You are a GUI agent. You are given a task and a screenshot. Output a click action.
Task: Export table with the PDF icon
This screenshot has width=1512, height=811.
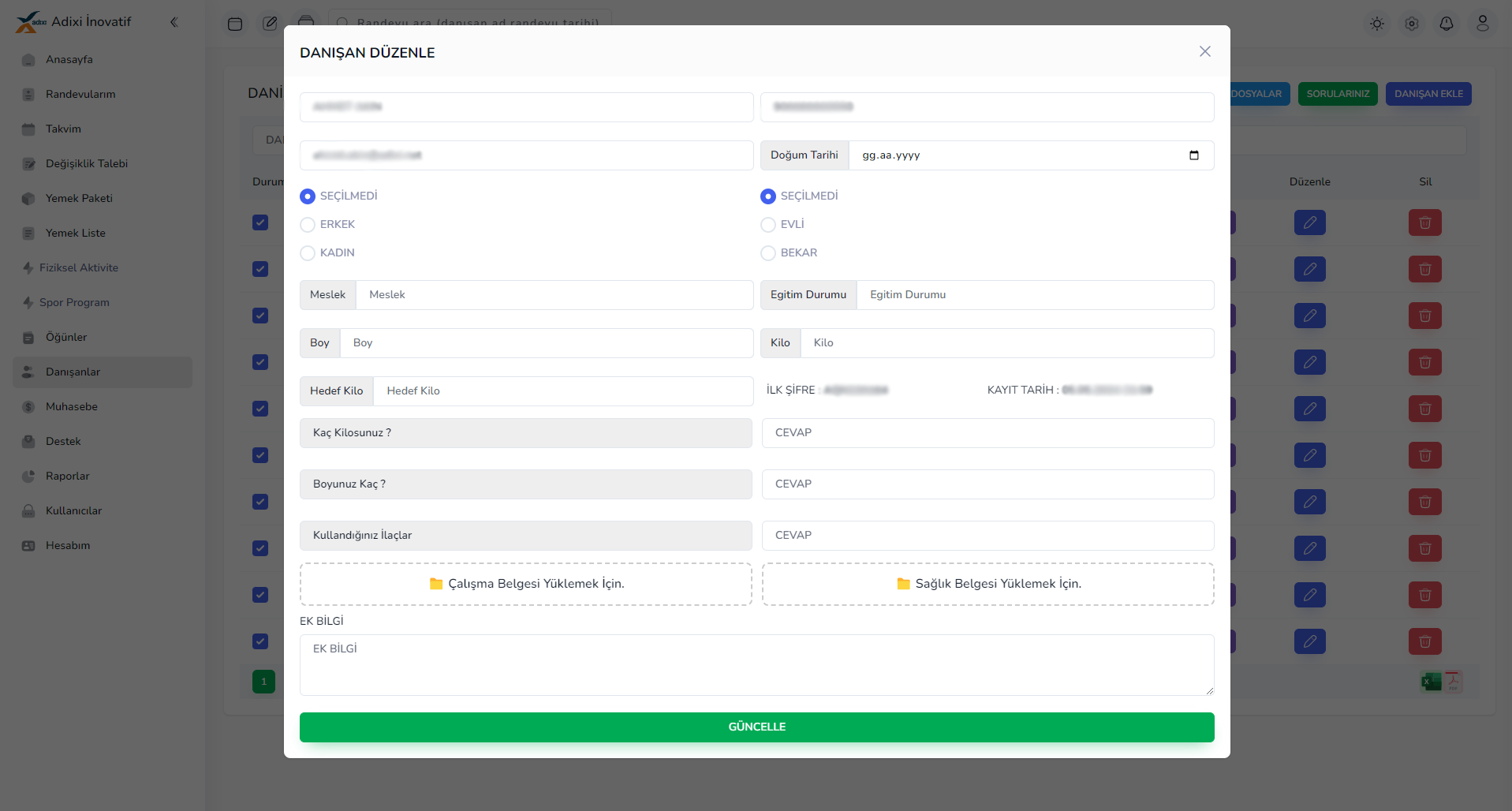coord(1453,682)
